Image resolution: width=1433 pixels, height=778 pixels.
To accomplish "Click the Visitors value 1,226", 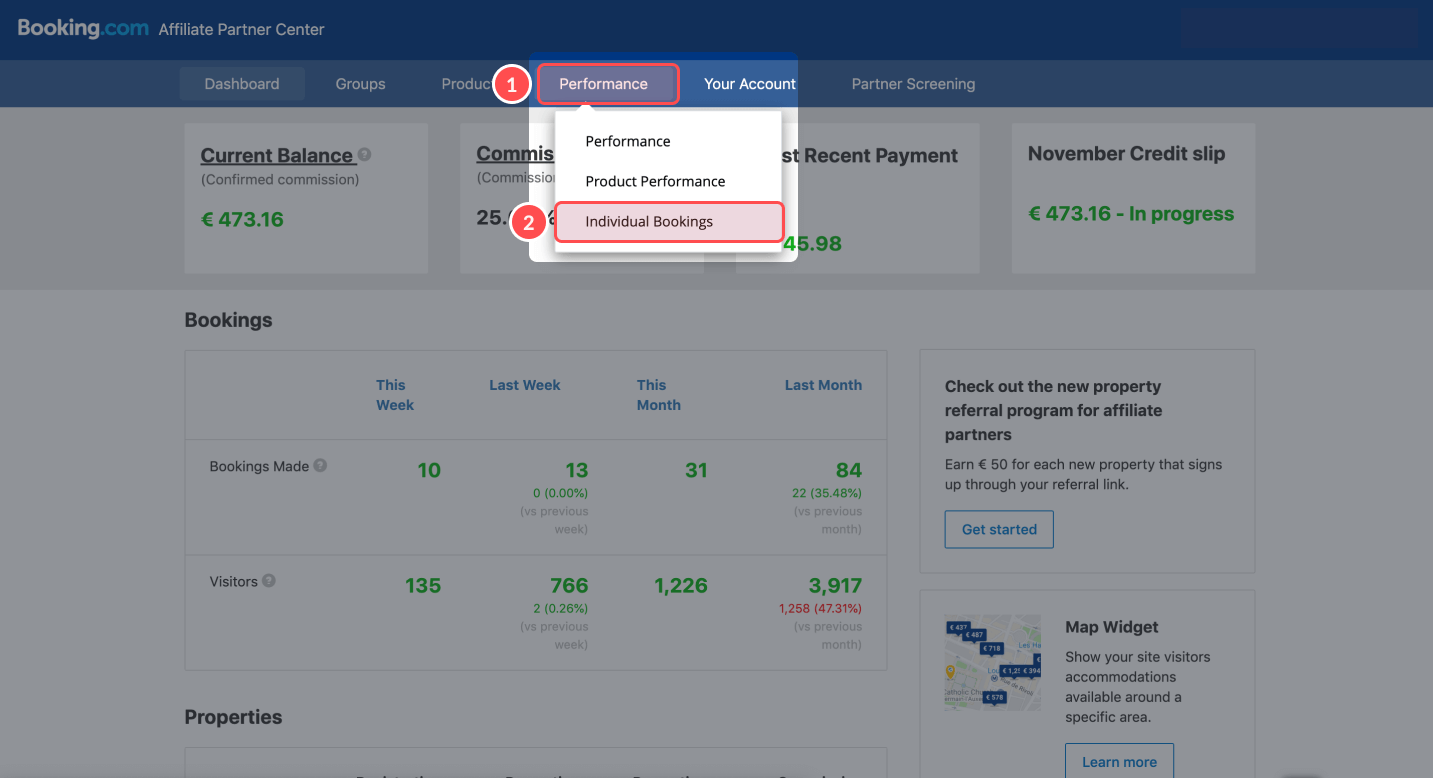I will point(681,586).
